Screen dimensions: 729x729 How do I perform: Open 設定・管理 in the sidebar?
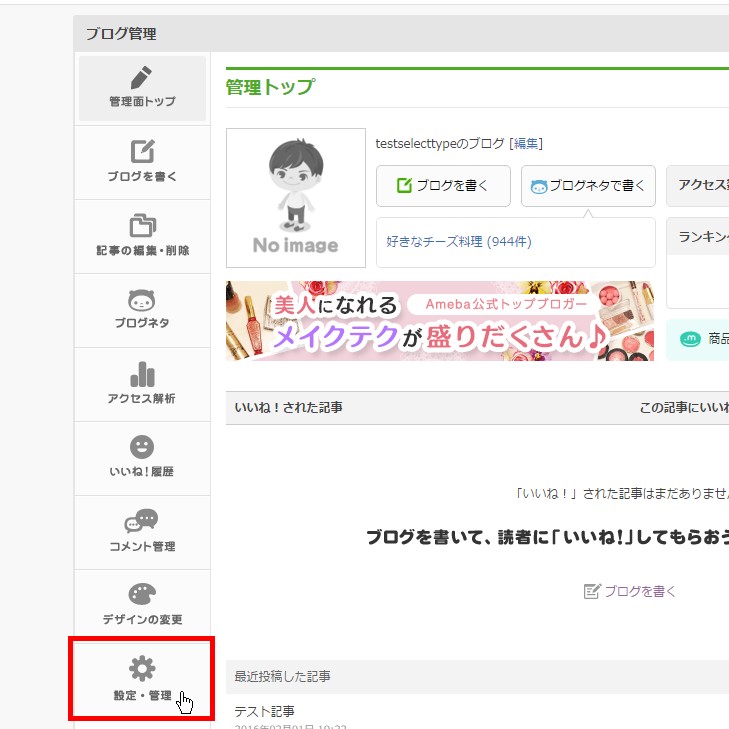coord(142,680)
